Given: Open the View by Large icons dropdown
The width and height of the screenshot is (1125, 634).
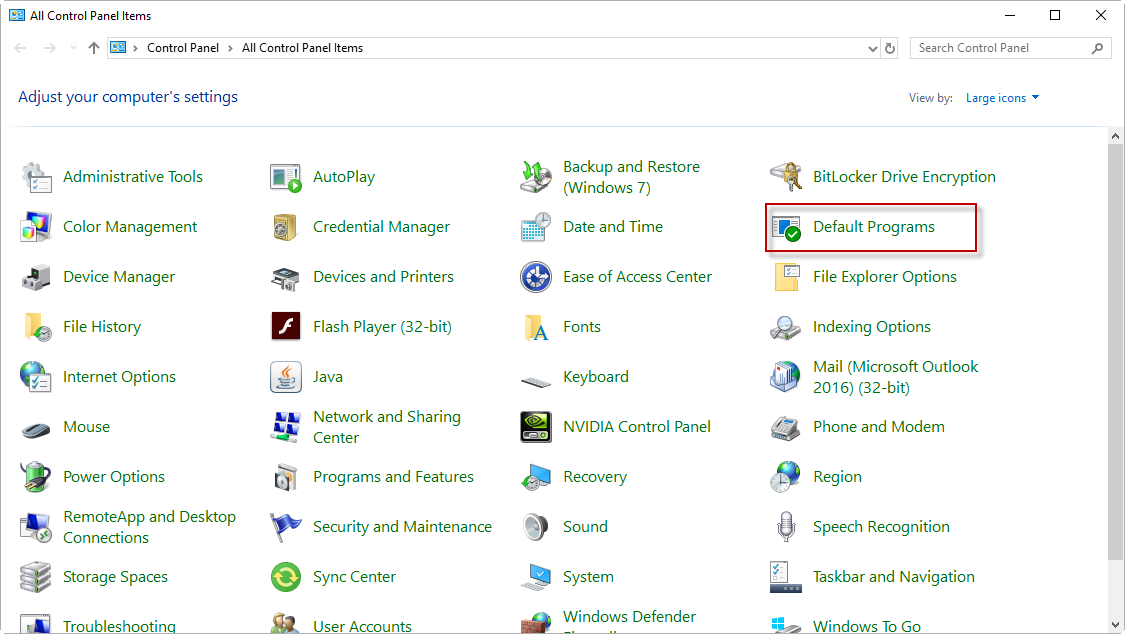Looking at the screenshot, I should 1002,98.
